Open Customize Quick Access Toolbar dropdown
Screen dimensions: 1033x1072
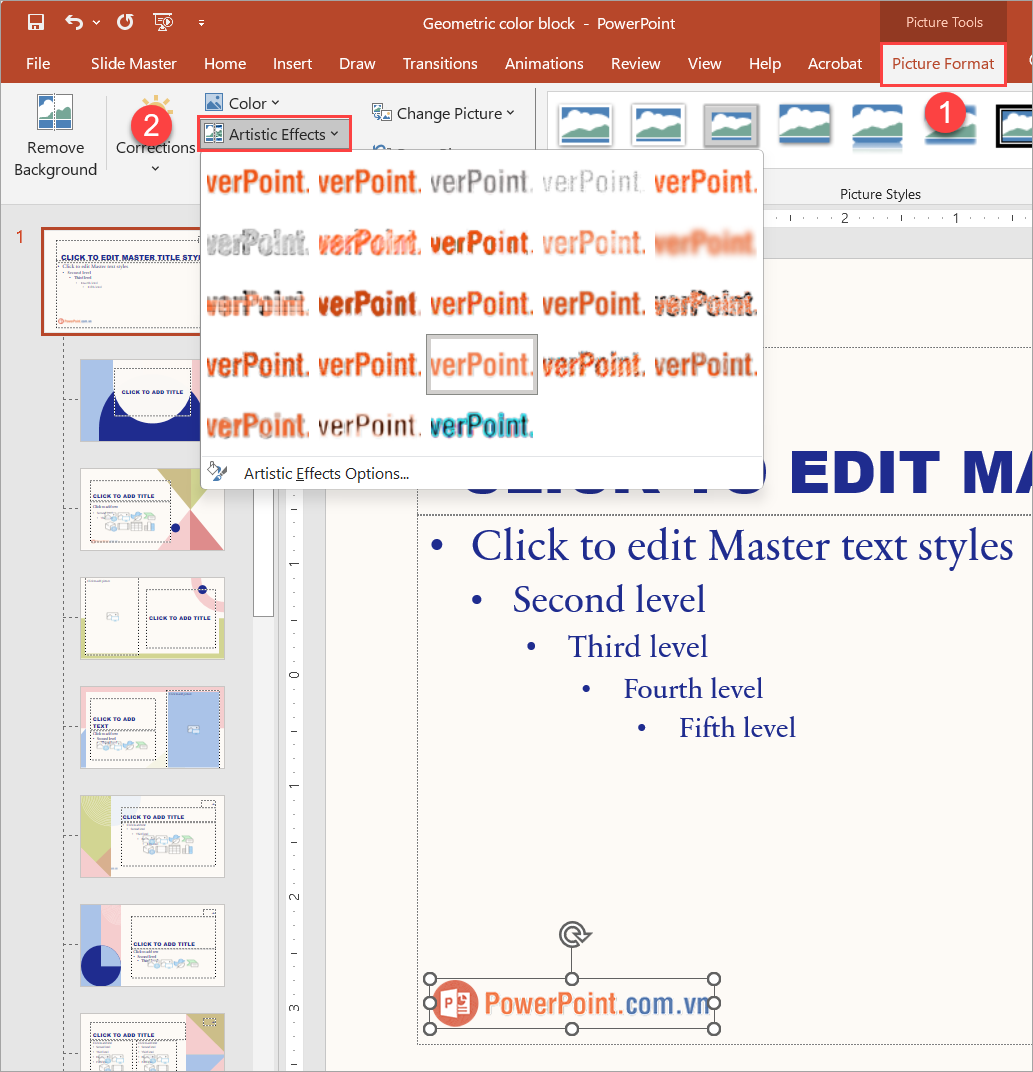201,23
